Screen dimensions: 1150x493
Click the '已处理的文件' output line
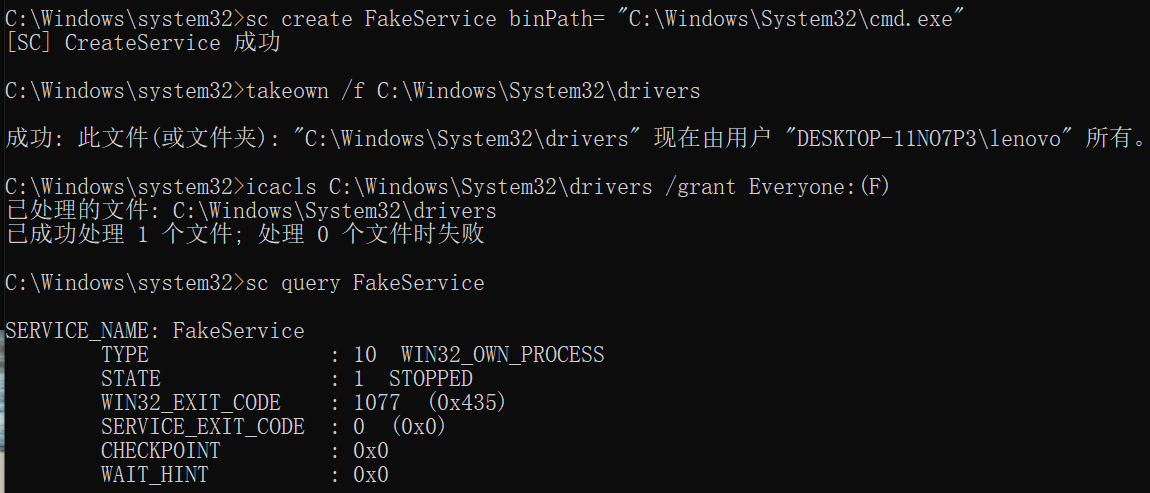(250, 211)
